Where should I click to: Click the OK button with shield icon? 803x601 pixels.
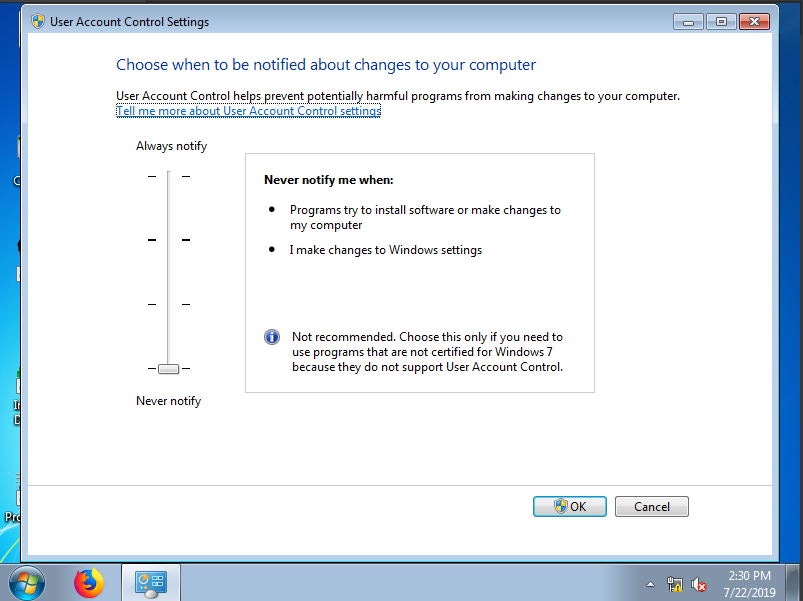(x=569, y=506)
